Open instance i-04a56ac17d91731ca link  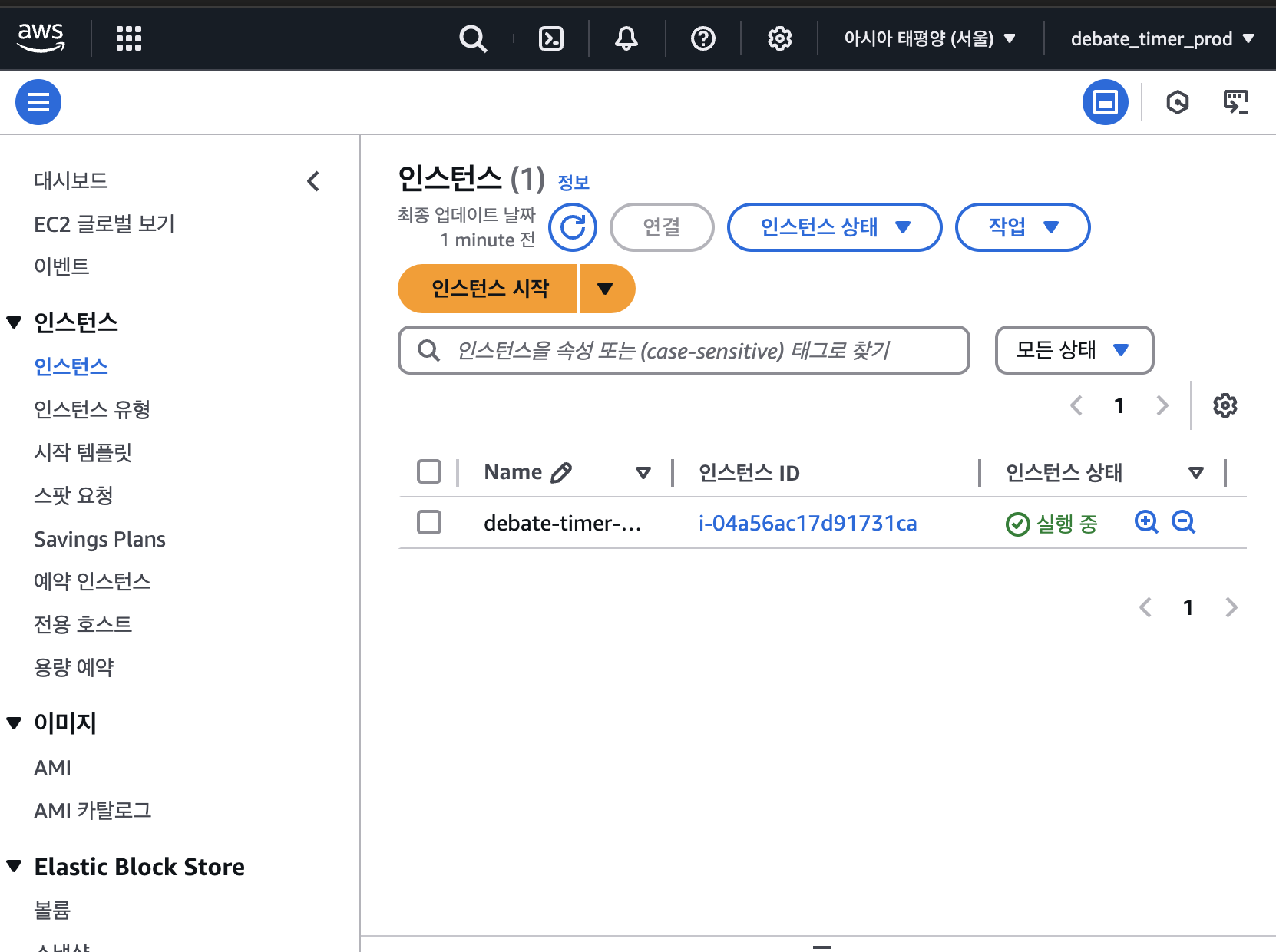point(808,524)
